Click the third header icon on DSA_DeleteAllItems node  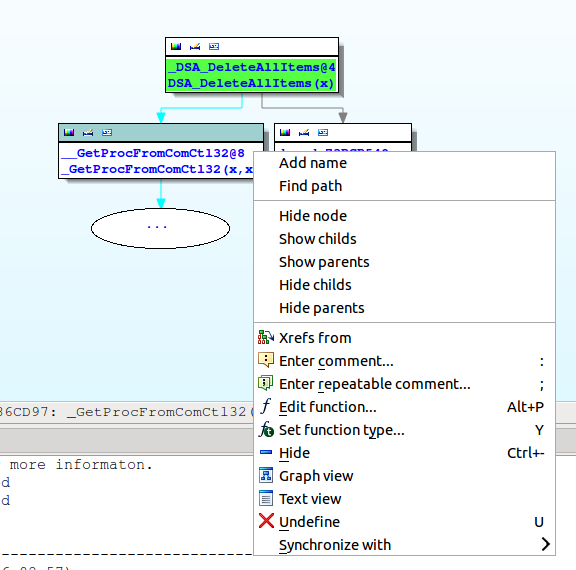tap(214, 46)
